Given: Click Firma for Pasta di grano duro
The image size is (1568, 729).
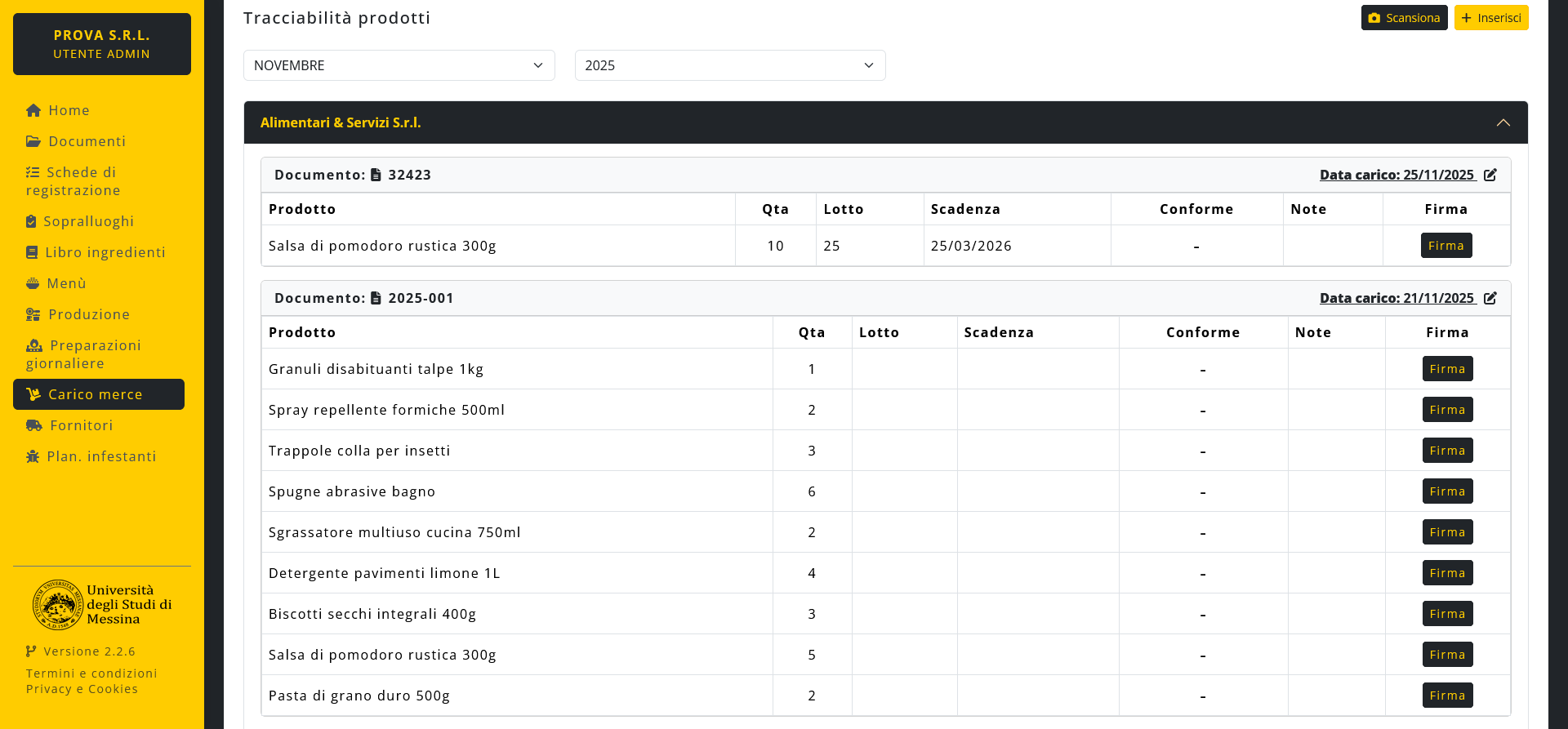Looking at the screenshot, I should 1446,696.
